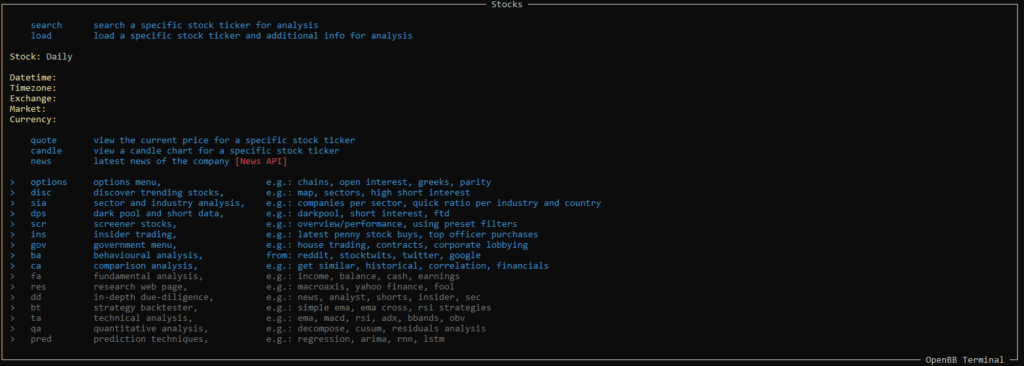Open the 'gov' government menu
The image size is (1024, 366).
[39, 245]
